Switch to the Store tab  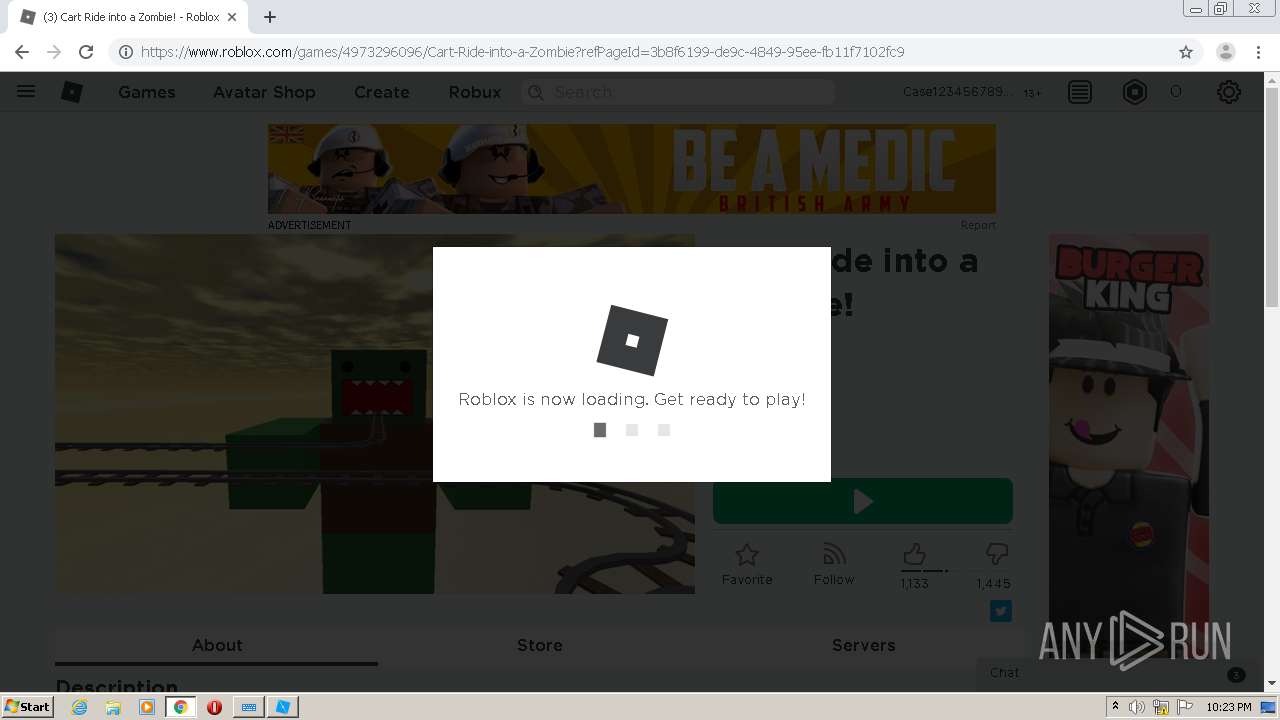(540, 646)
